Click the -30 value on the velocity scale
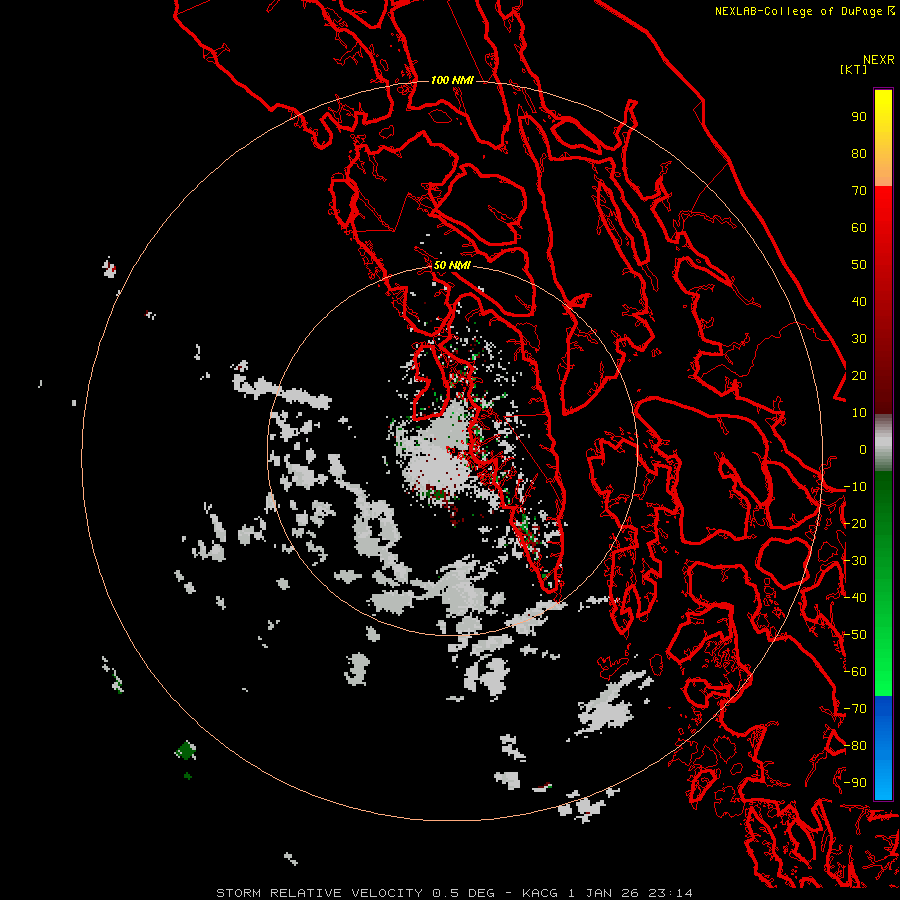This screenshot has width=900, height=900. tap(855, 561)
